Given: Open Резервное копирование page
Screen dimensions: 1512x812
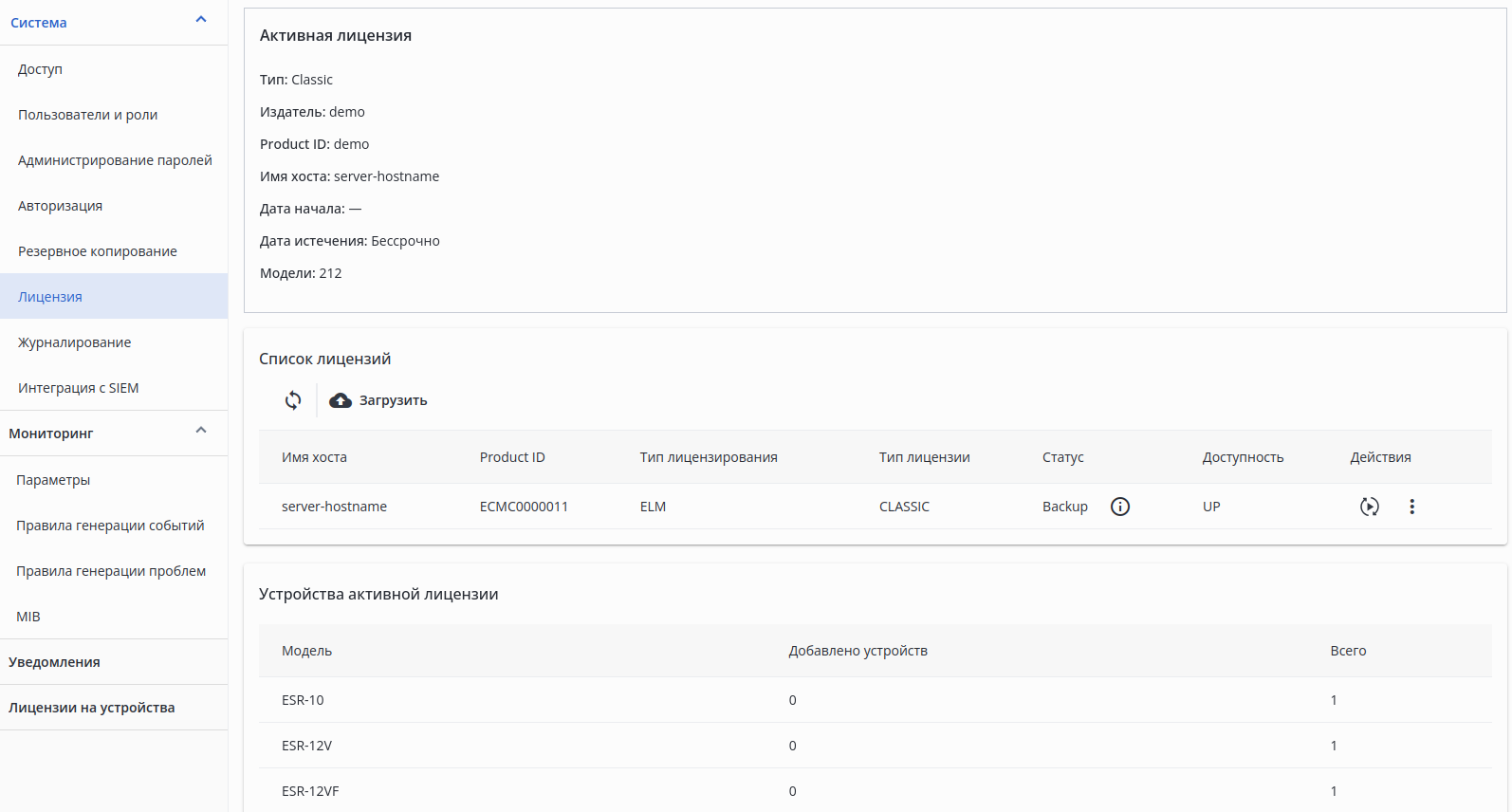Looking at the screenshot, I should coord(97,251).
